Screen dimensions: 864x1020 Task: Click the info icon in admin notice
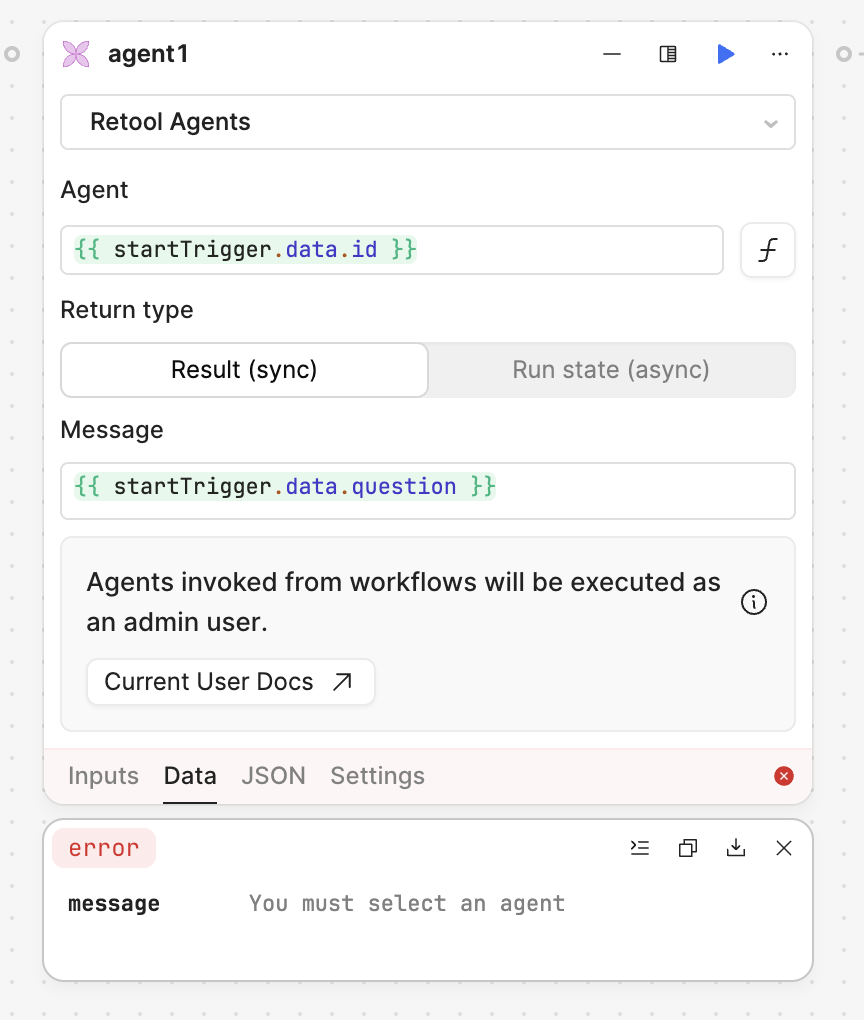[753, 602]
